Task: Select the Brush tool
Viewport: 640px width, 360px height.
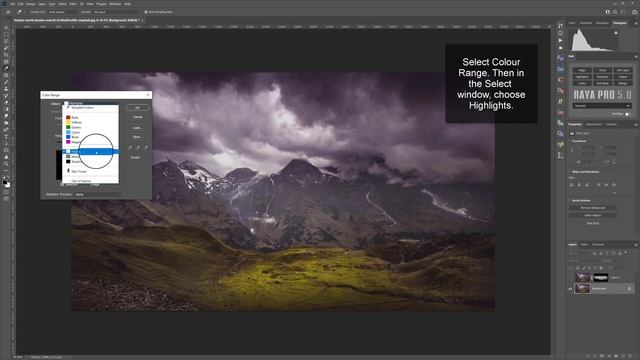Action: coord(6,82)
